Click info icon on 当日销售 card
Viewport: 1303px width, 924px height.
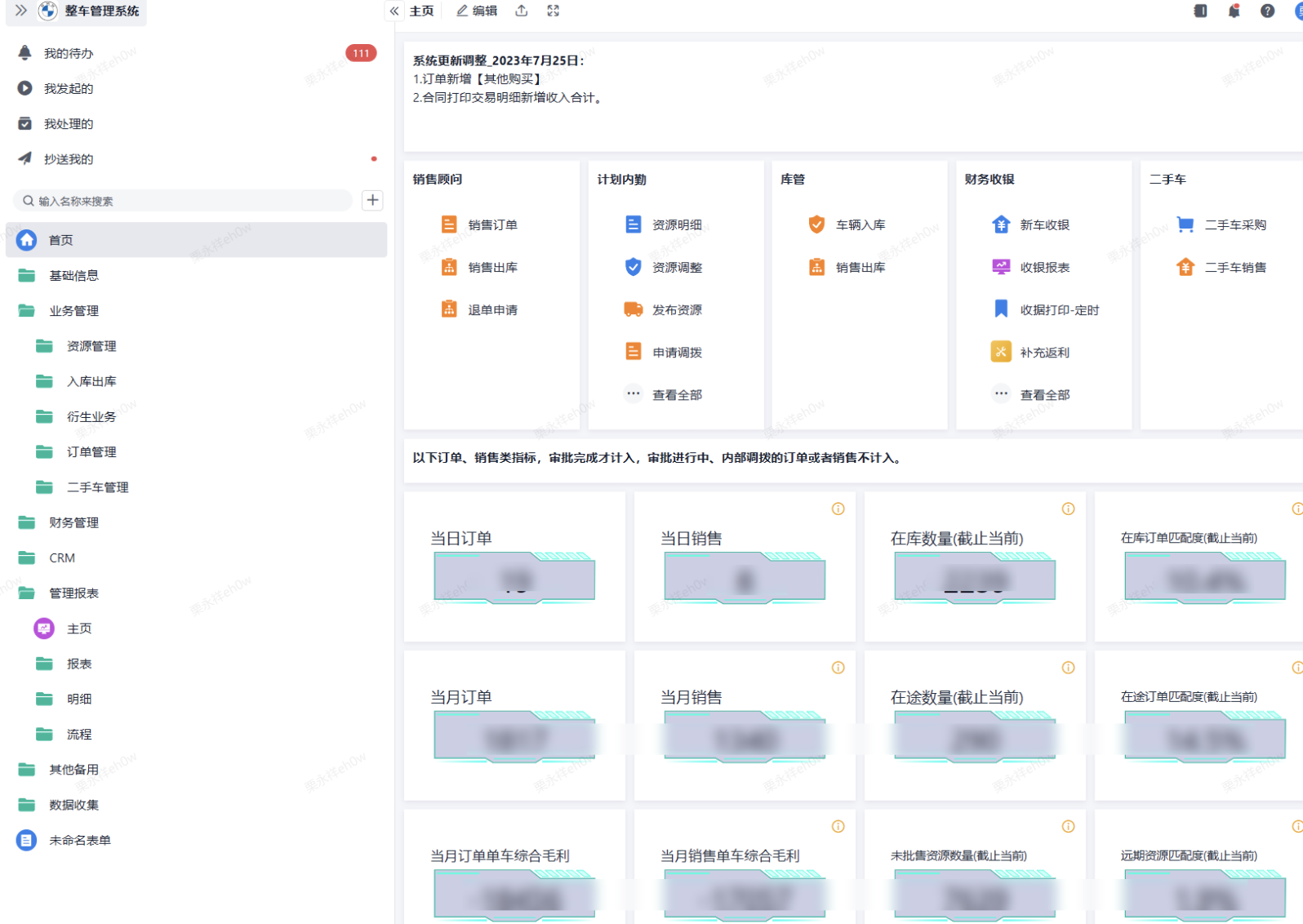coord(838,509)
